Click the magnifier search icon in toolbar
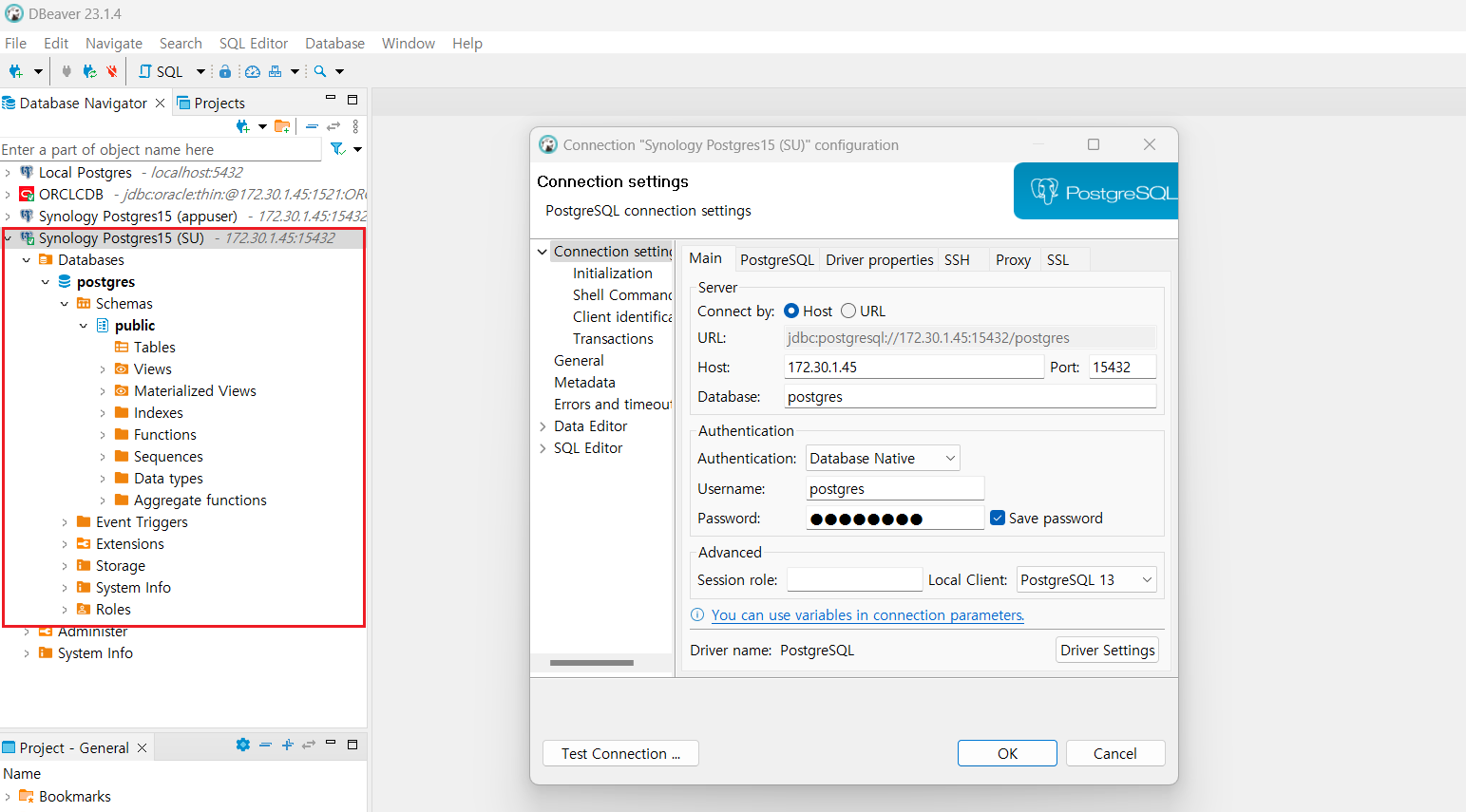This screenshot has height=812, width=1466. [x=320, y=71]
